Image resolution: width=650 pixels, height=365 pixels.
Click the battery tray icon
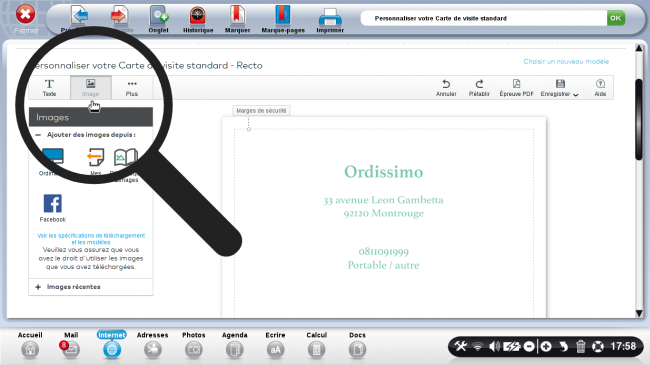click(511, 346)
